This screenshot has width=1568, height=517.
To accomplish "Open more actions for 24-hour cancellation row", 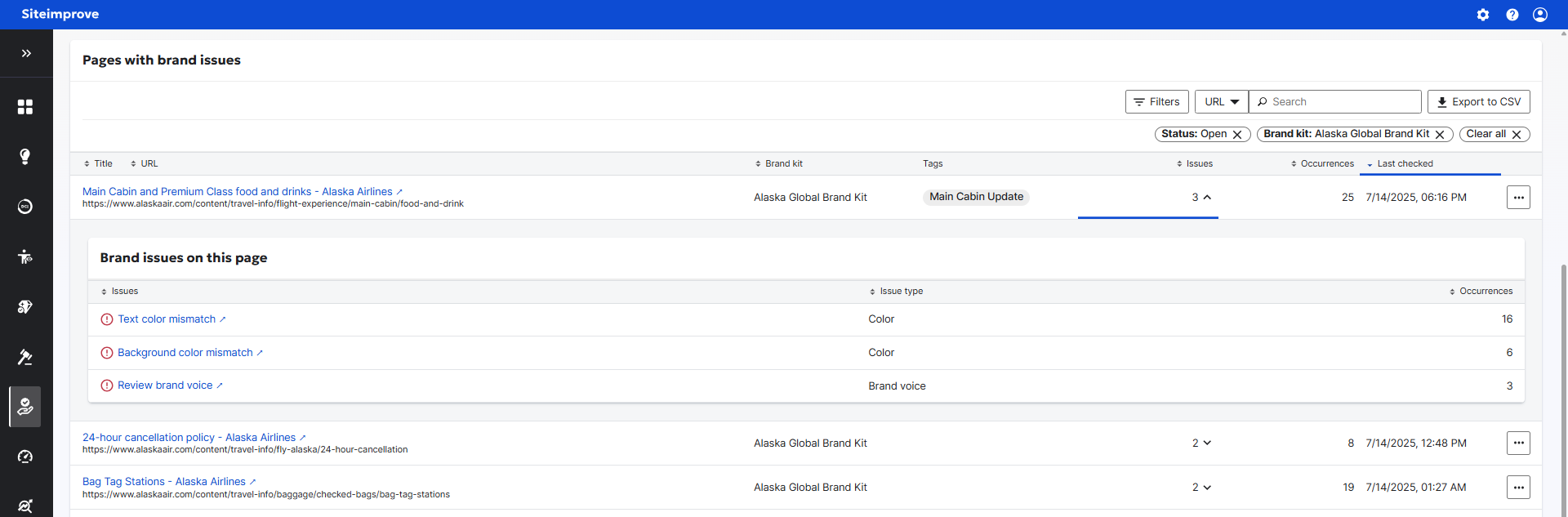I will point(1518,443).
